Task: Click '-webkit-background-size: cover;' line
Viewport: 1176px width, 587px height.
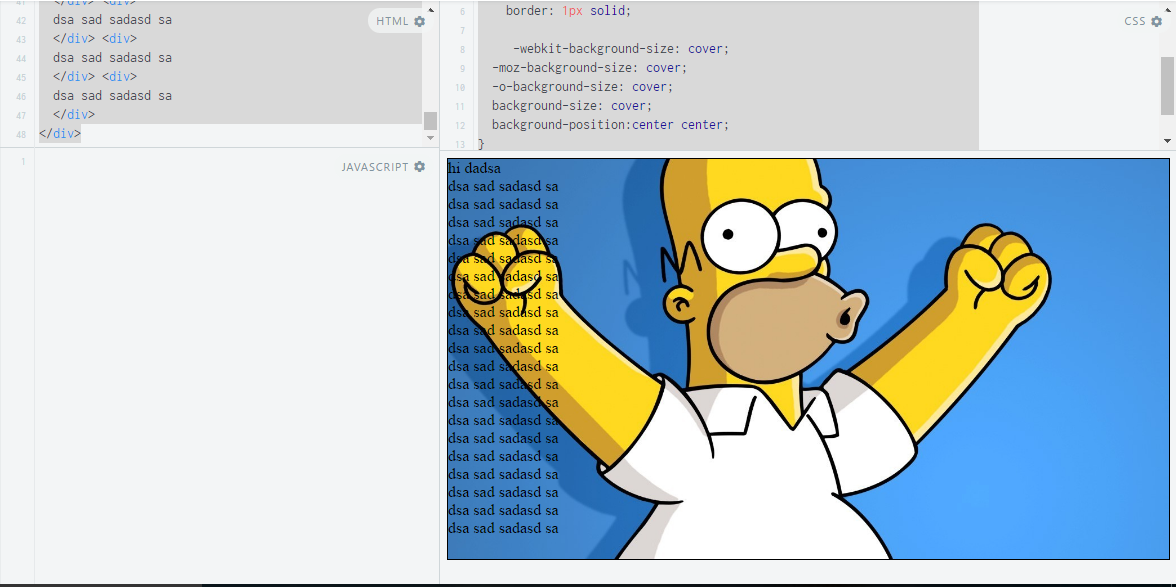Action: tap(621, 49)
